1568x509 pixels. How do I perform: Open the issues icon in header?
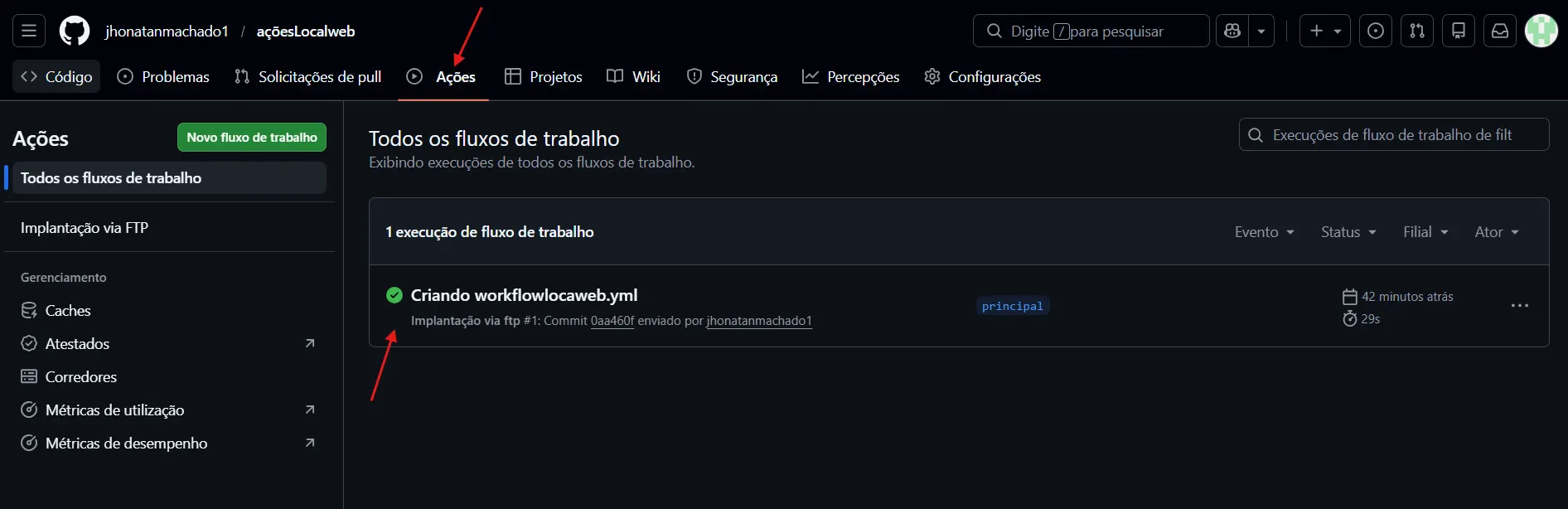coord(1375,32)
